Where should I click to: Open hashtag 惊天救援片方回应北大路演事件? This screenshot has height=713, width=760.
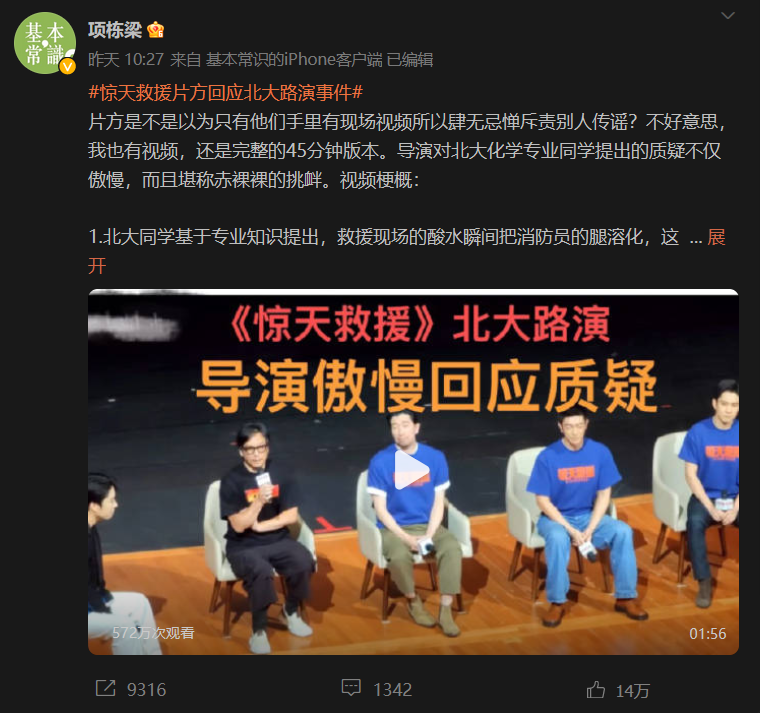coord(225,93)
